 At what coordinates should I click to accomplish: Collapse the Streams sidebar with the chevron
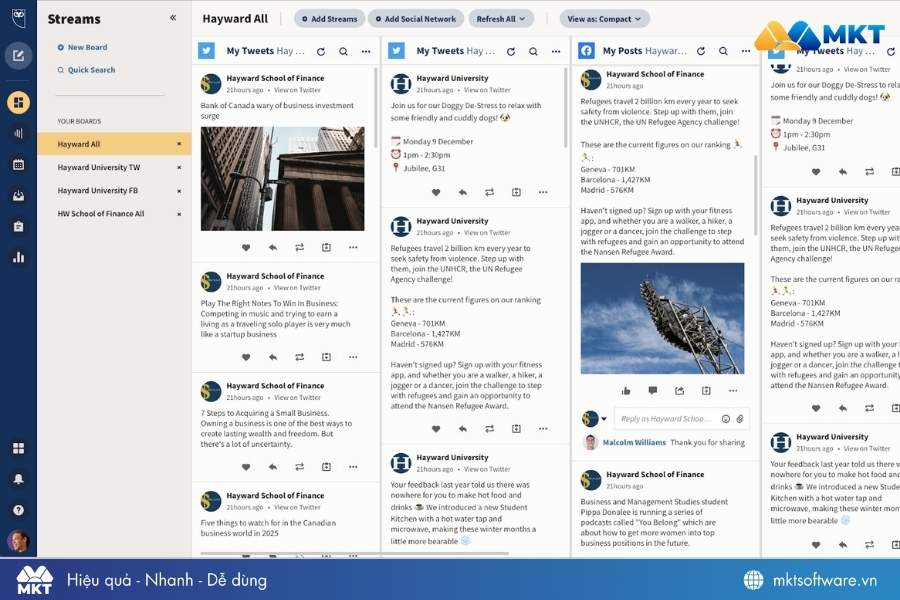point(171,16)
